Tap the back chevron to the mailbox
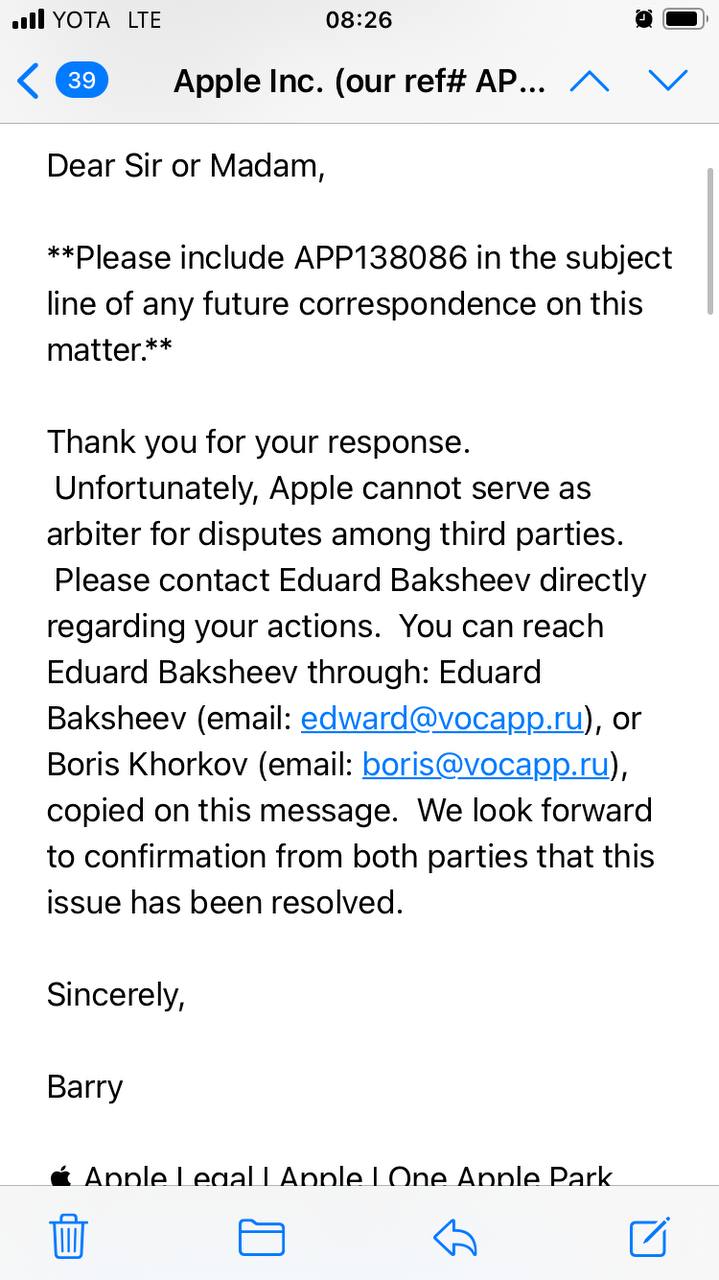Viewport: 719px width, 1280px height. pyautogui.click(x=29, y=81)
